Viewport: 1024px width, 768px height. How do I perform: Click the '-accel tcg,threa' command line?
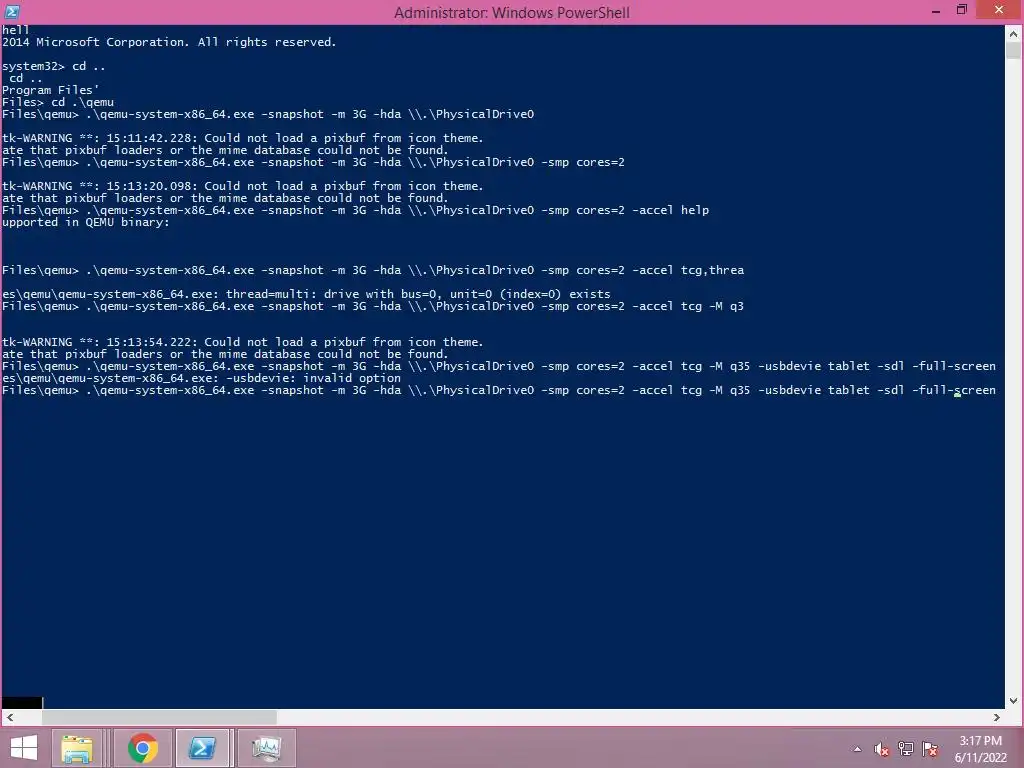click(x=373, y=270)
